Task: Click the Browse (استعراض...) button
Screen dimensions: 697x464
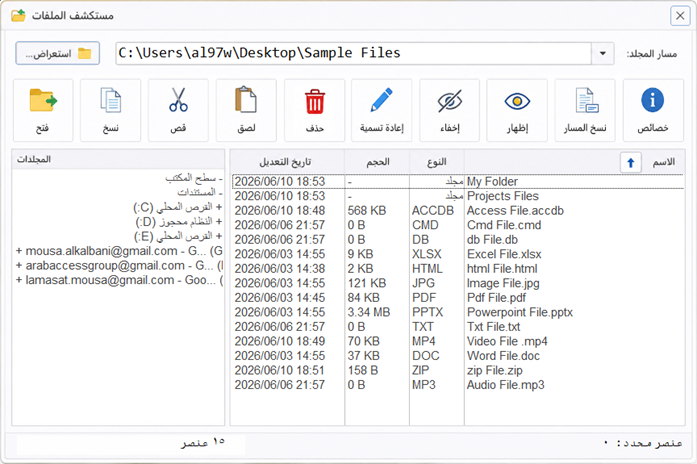Action: click(57, 53)
